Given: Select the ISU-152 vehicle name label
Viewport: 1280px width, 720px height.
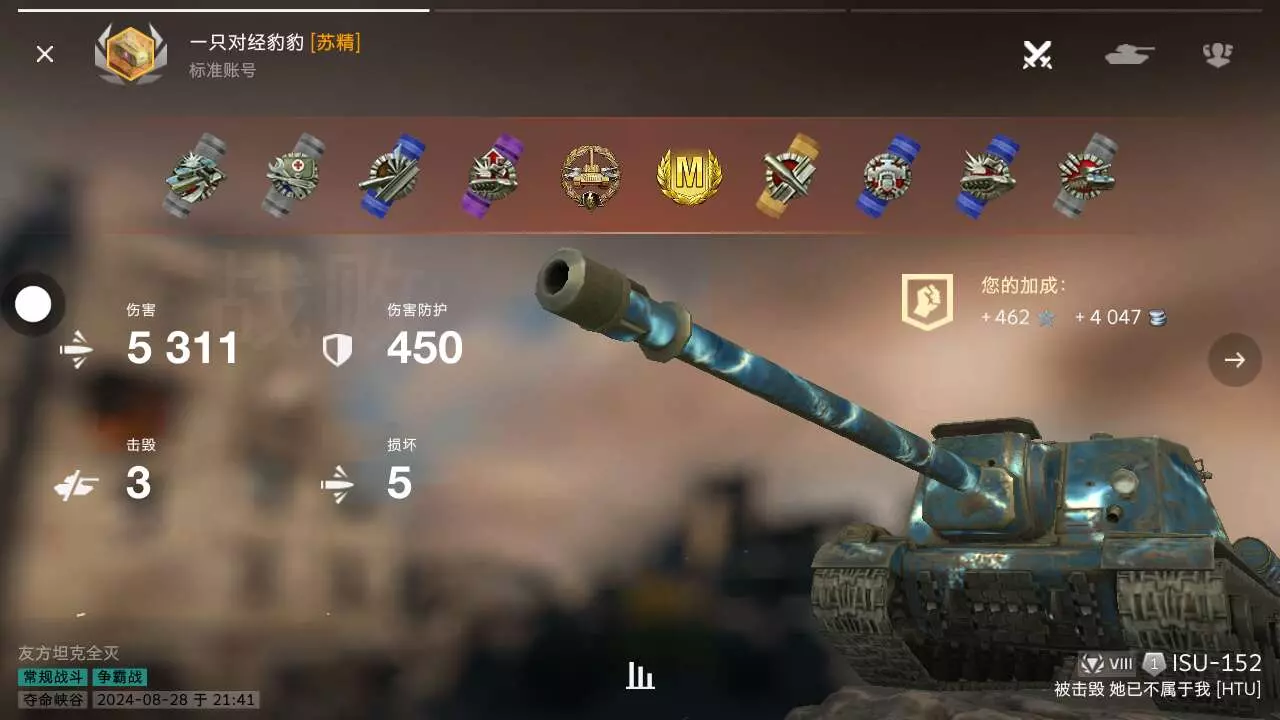Looking at the screenshot, I should [1217, 663].
